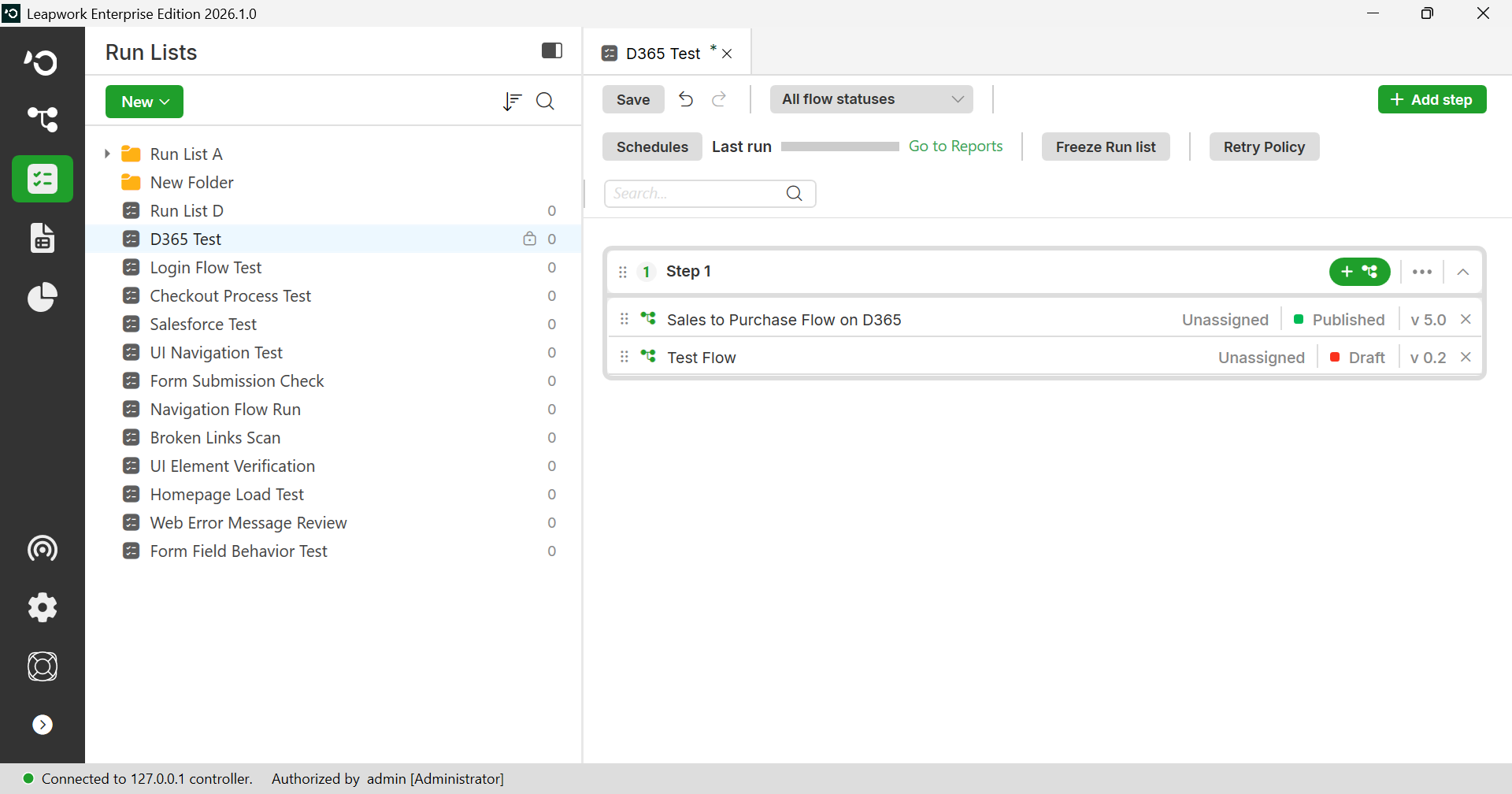Open the New dropdown button
The width and height of the screenshot is (1512, 794).
pyautogui.click(x=144, y=102)
